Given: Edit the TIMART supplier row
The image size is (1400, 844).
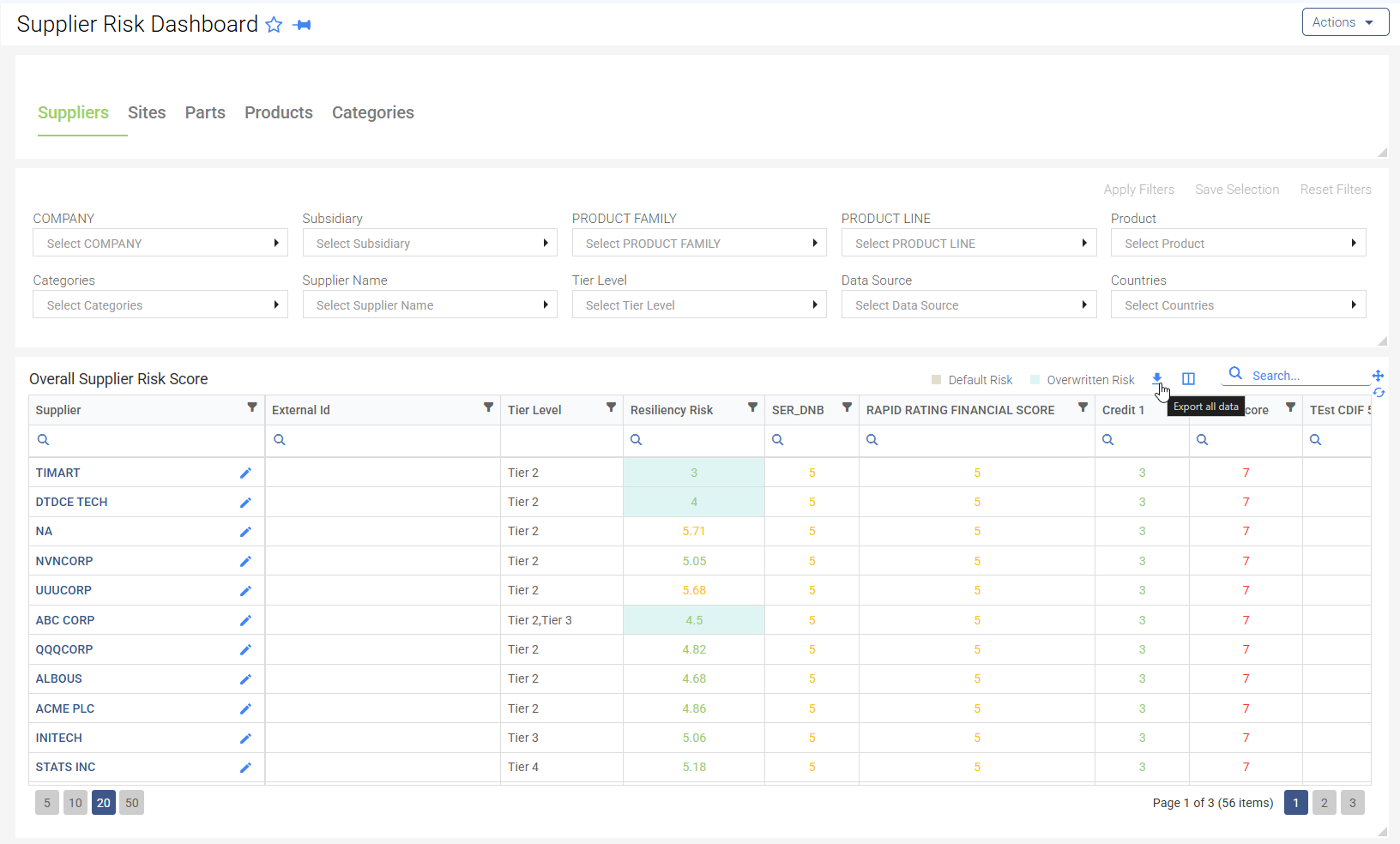Looking at the screenshot, I should 245,473.
